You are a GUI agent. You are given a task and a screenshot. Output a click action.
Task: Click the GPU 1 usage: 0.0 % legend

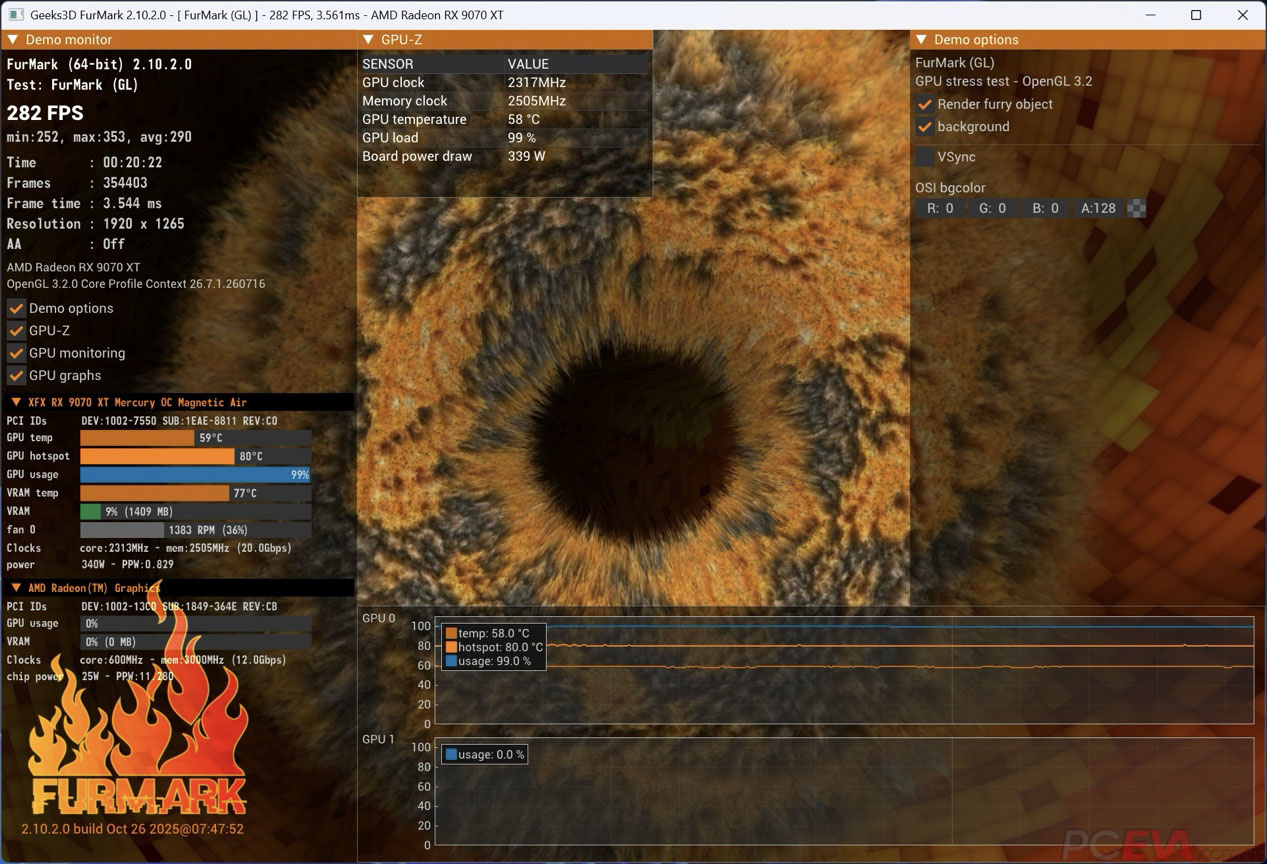coord(485,754)
